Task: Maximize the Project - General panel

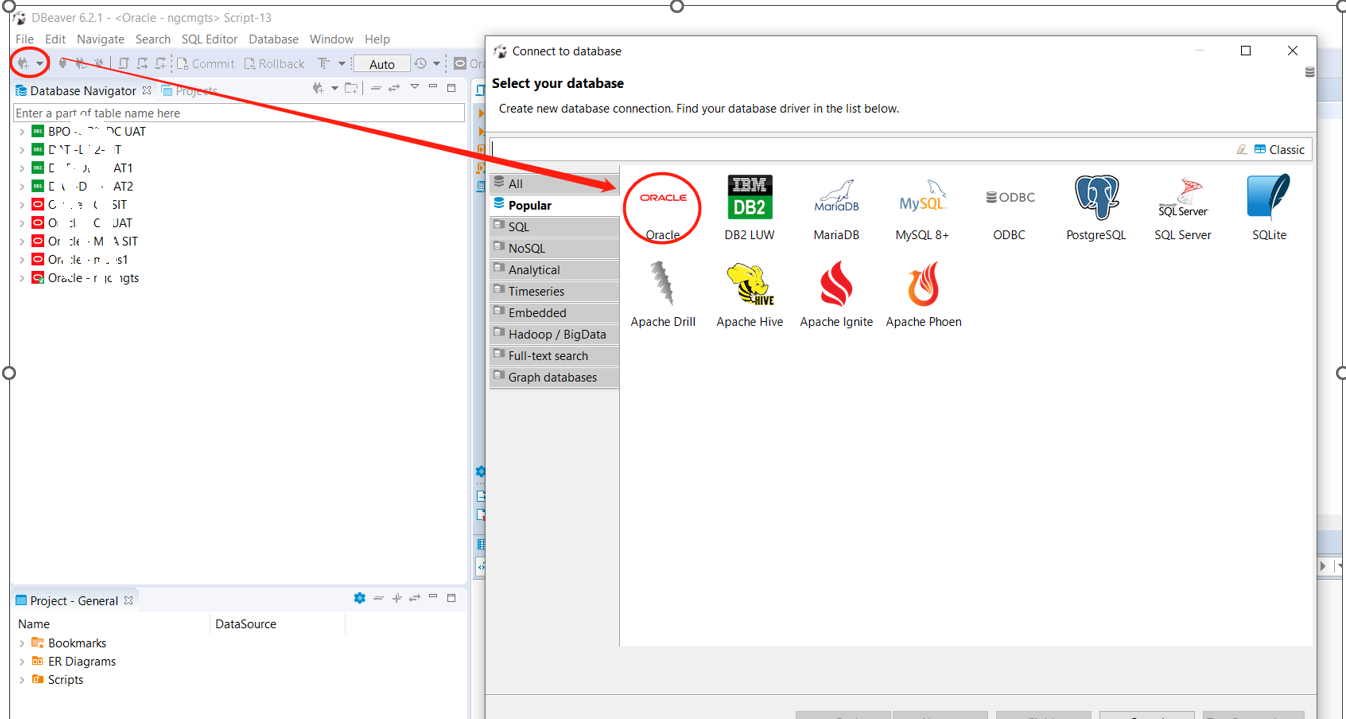Action: click(451, 598)
